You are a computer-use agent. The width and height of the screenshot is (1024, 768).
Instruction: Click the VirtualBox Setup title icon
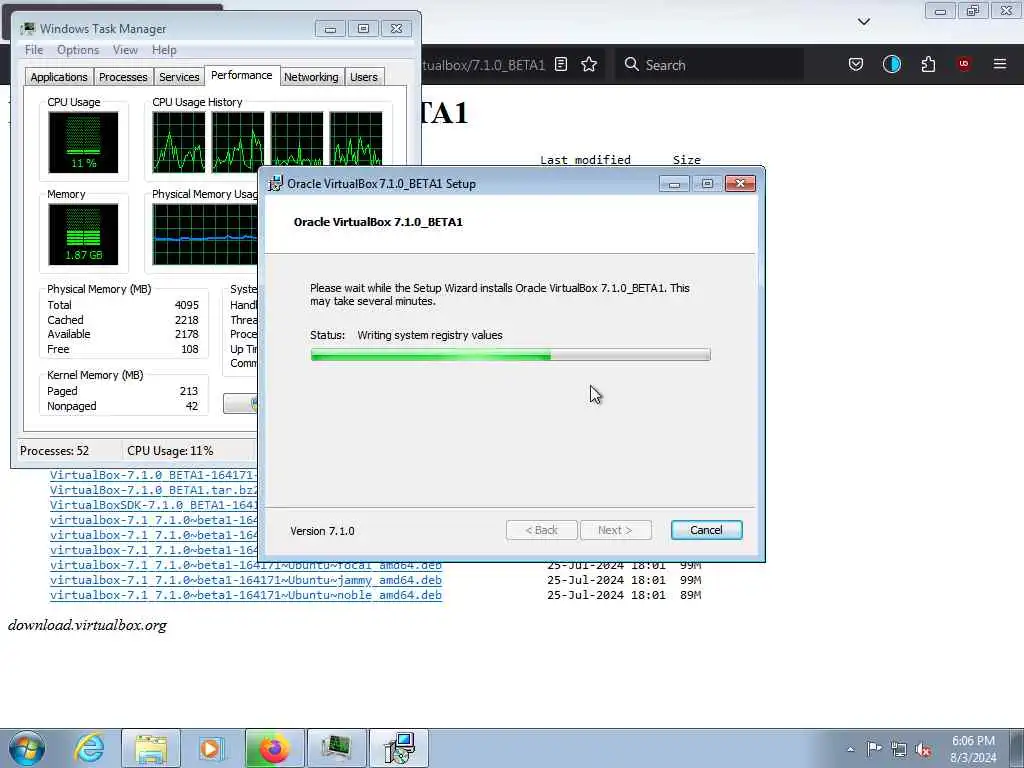pos(276,184)
